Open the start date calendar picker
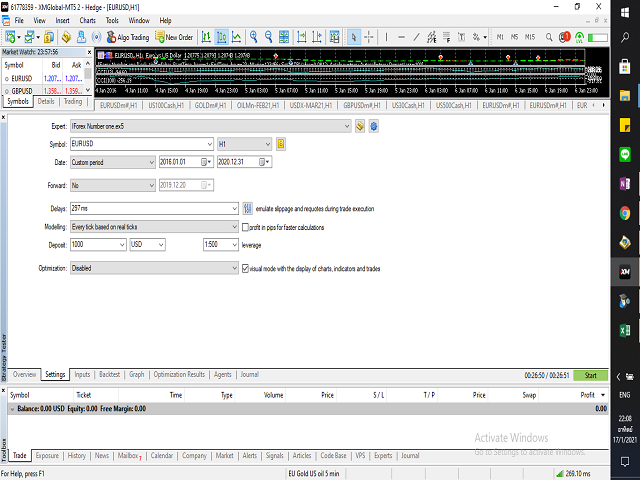Image resolution: width=640 pixels, height=480 pixels. click(208, 162)
